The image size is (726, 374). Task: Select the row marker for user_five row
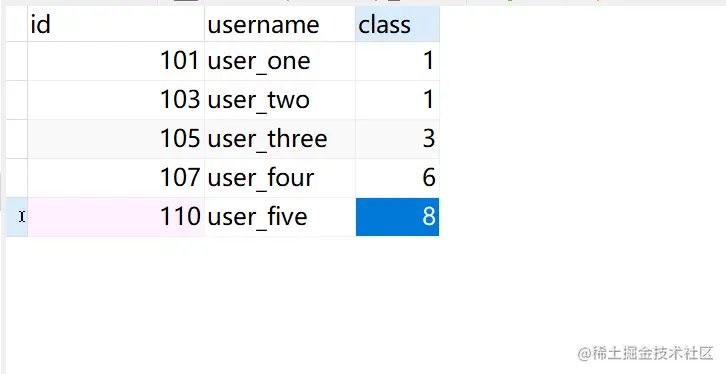point(17,217)
